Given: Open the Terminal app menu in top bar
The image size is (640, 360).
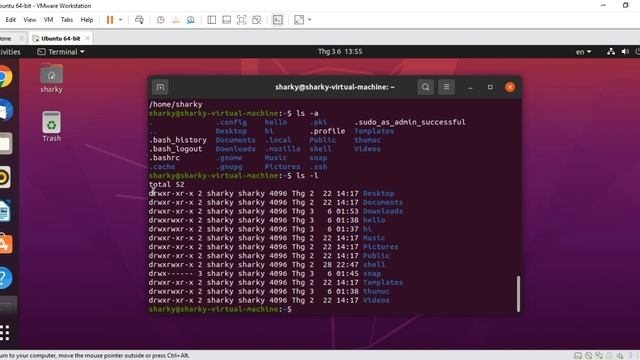Looking at the screenshot, I should [61, 52].
